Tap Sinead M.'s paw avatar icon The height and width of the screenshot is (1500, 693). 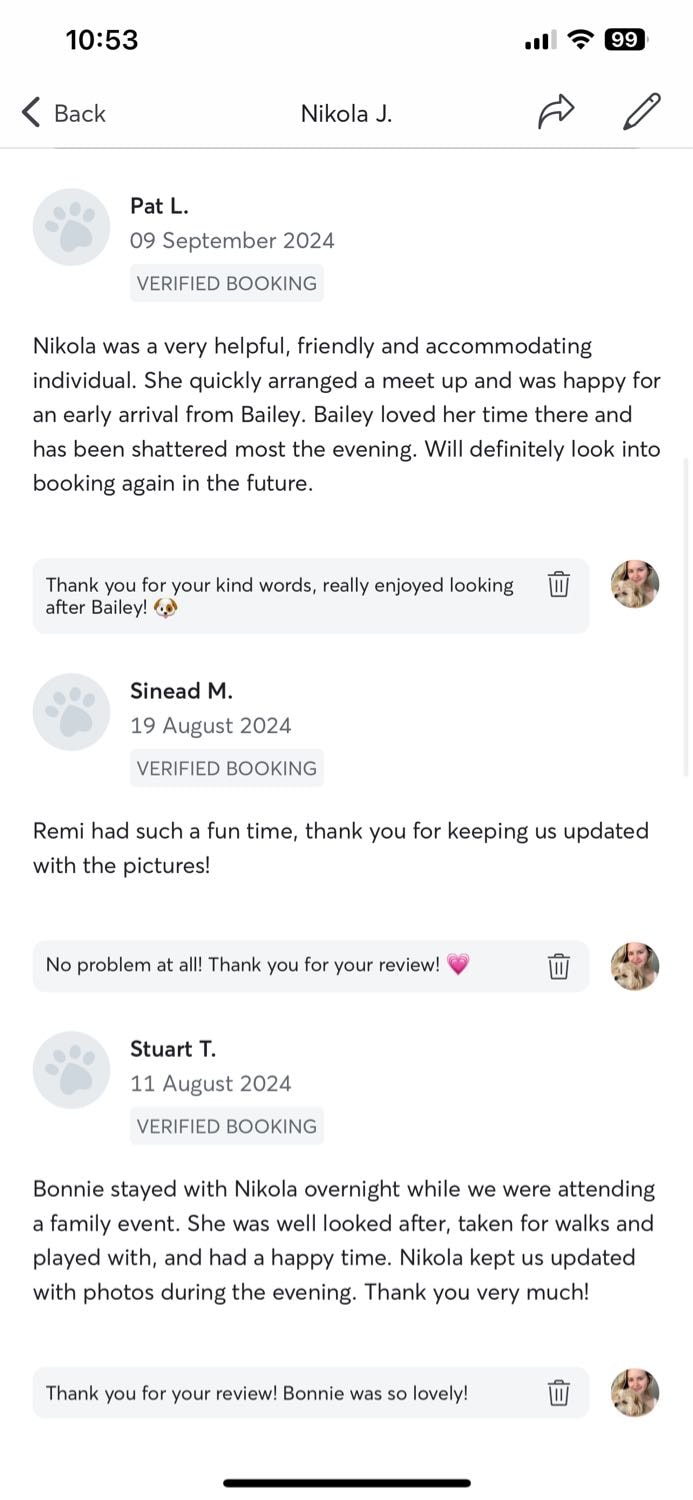(x=71, y=712)
